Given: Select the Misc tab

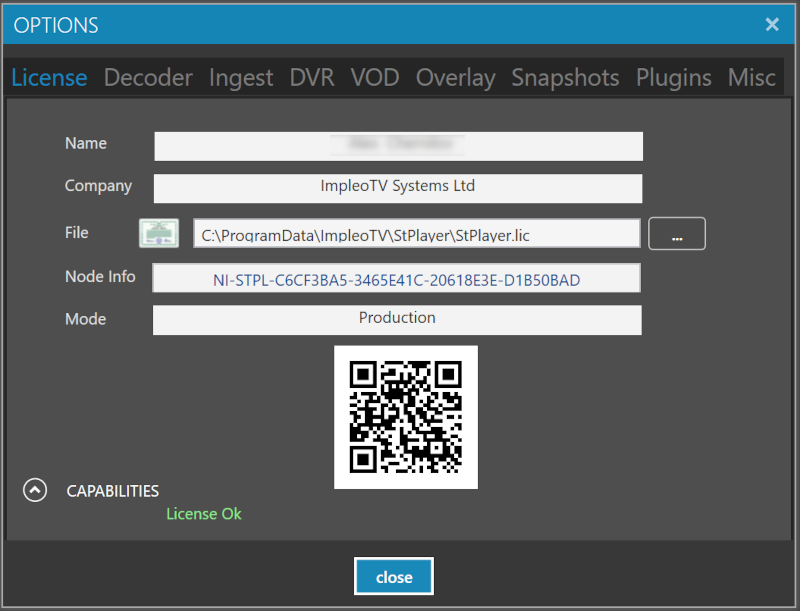Looking at the screenshot, I should pyautogui.click(x=752, y=77).
